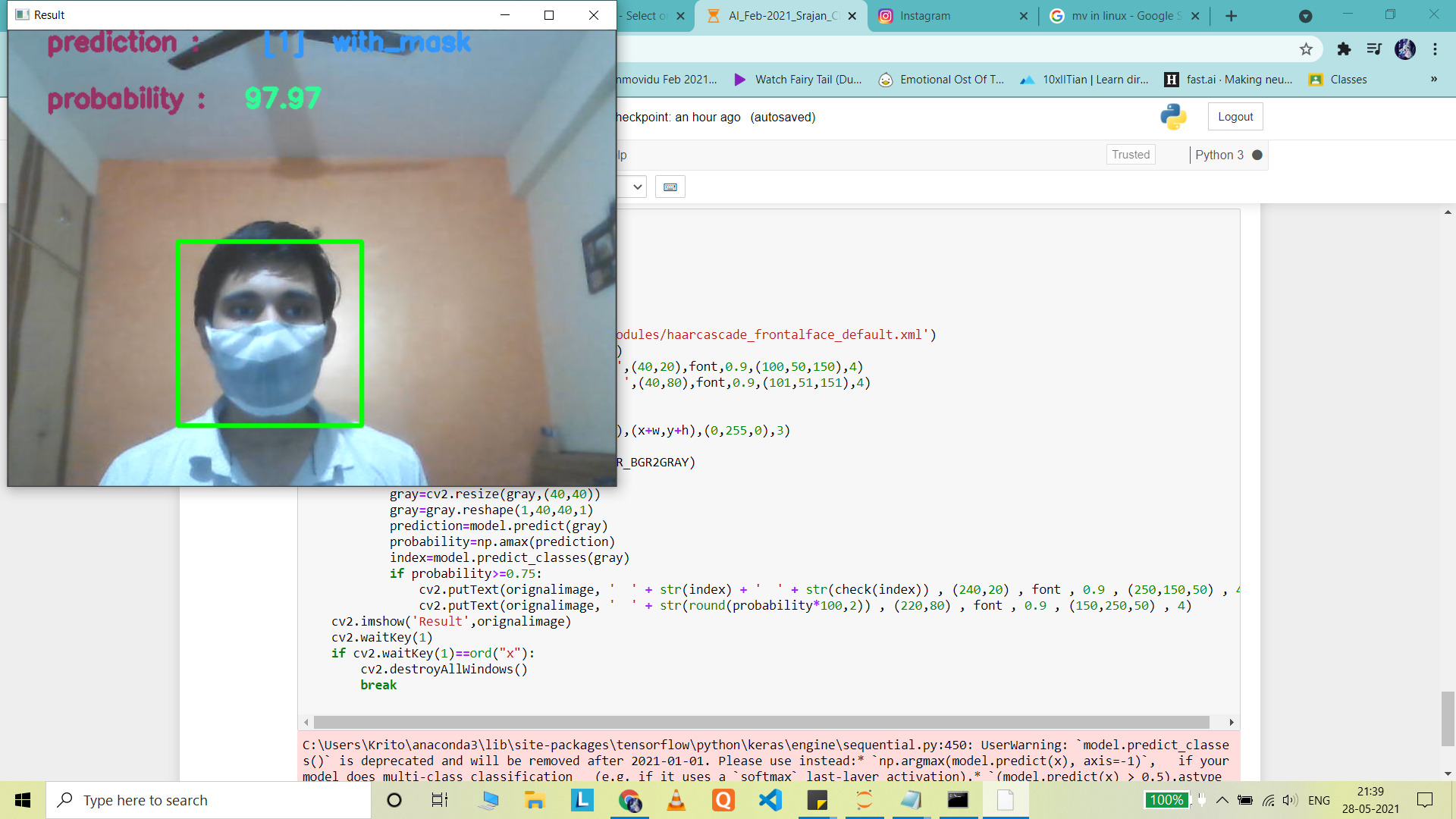Open Chrome three-dot menu
The height and width of the screenshot is (819, 1456).
[1435, 49]
